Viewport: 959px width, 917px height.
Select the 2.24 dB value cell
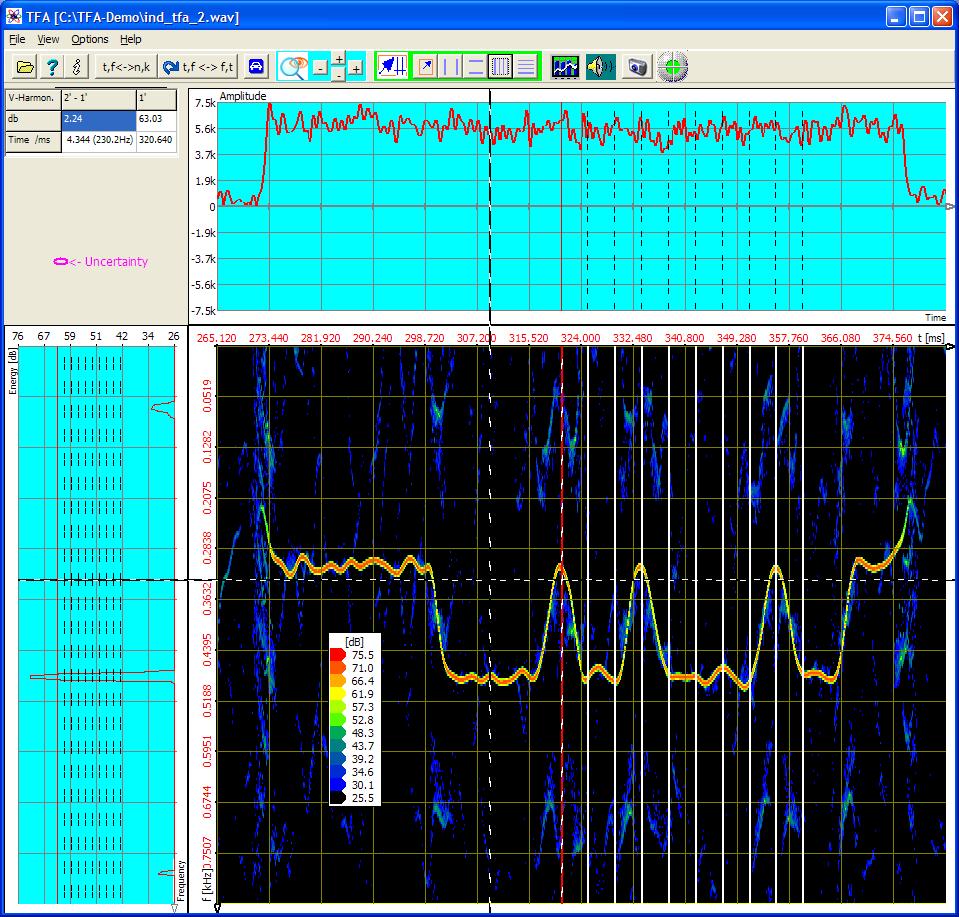[97, 119]
